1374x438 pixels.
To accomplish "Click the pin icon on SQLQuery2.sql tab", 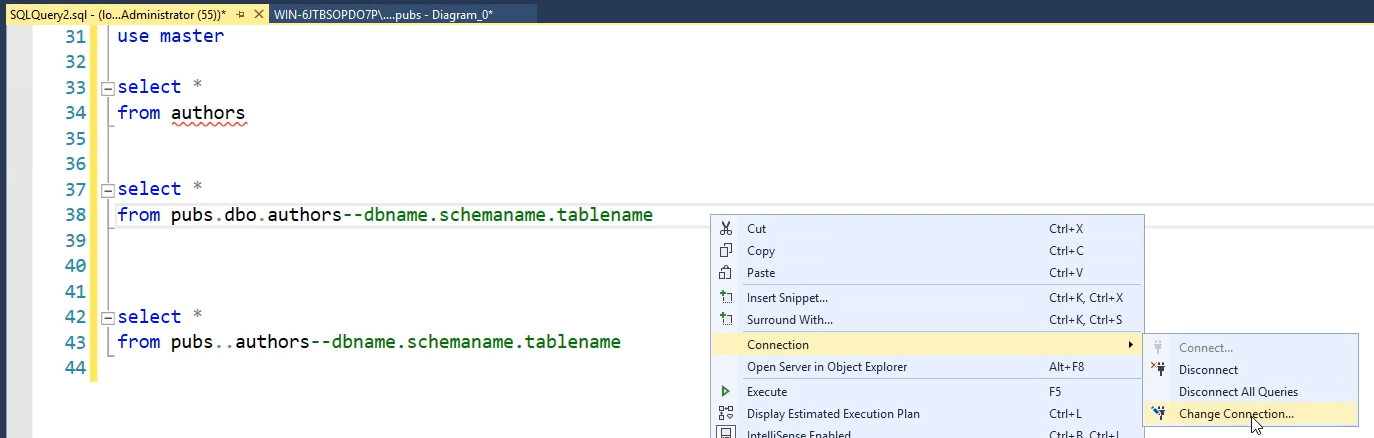I will (241, 15).
